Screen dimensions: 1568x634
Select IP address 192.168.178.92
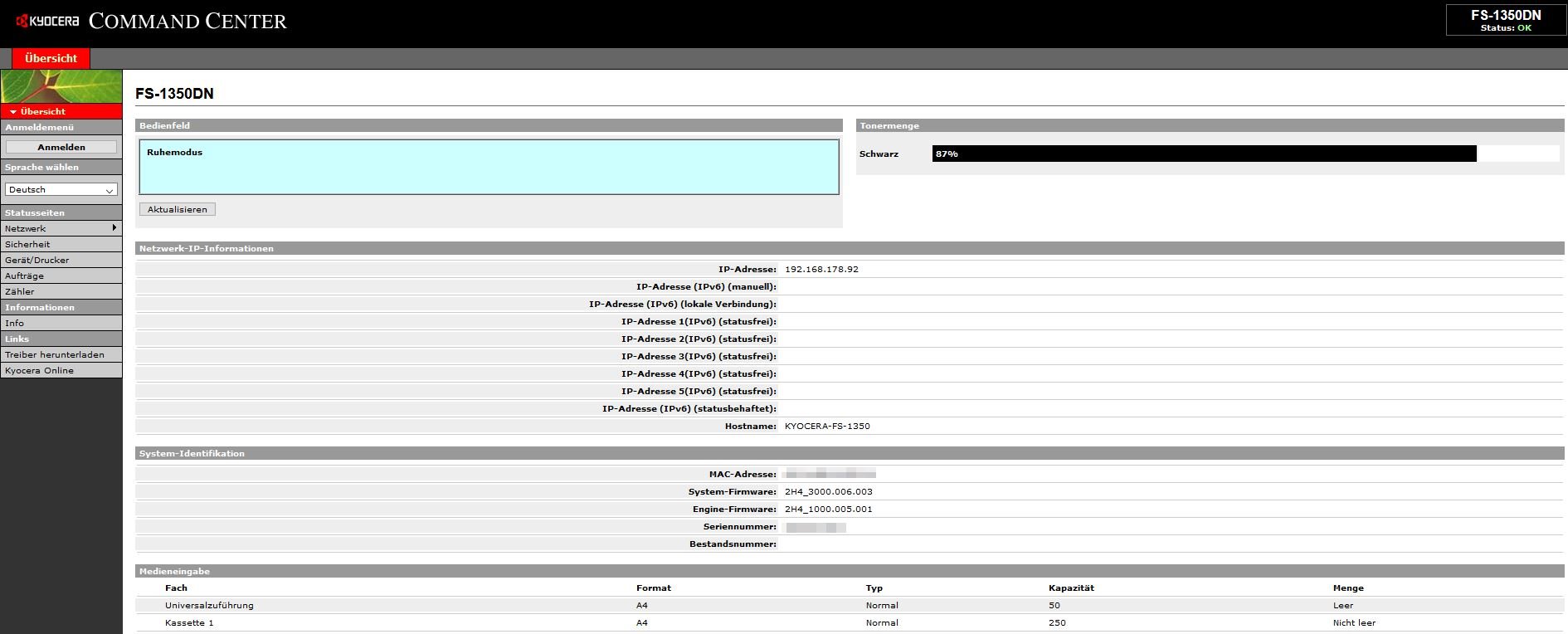tap(821, 269)
